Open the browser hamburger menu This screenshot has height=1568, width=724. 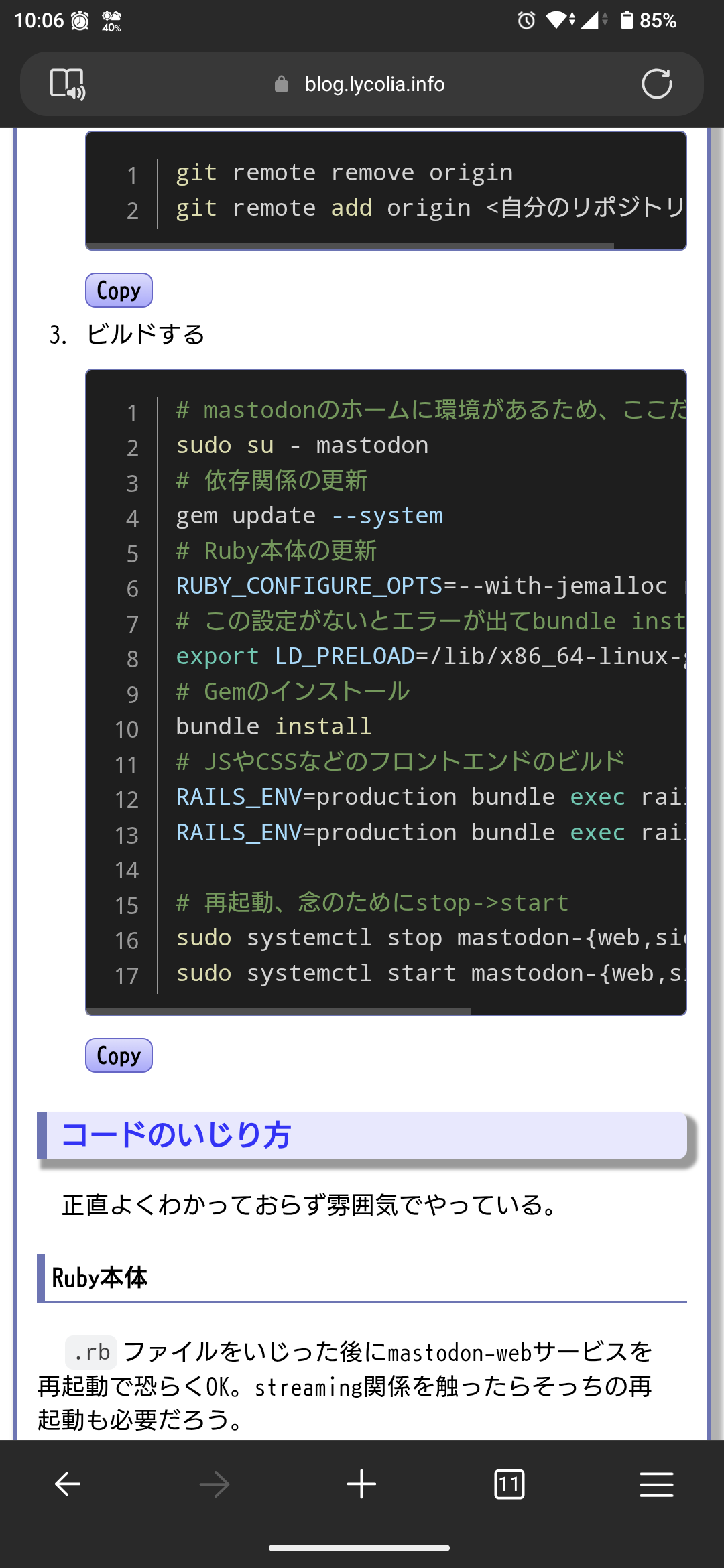pyautogui.click(x=656, y=1484)
